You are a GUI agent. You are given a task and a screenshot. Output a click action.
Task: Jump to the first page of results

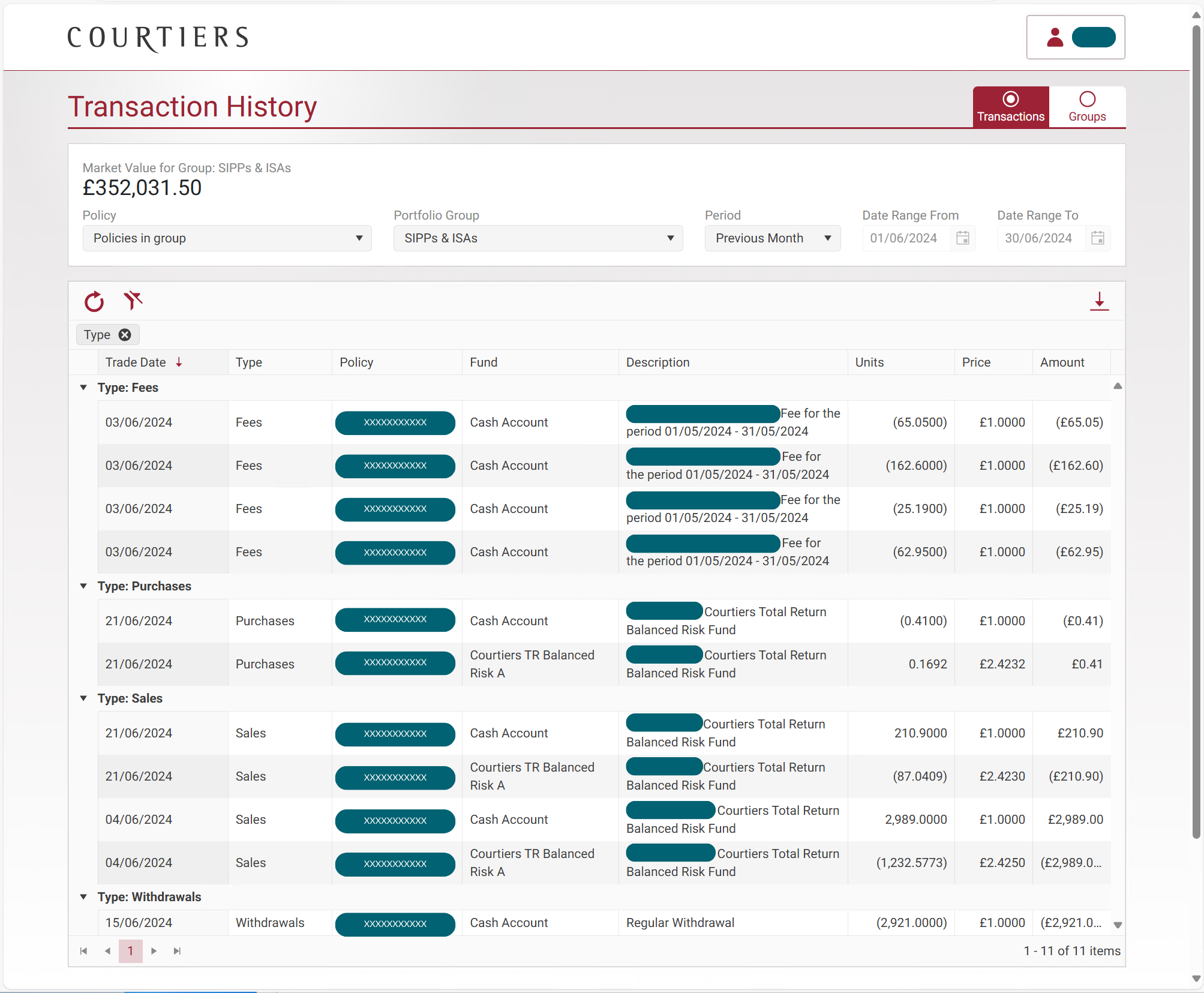click(x=84, y=951)
